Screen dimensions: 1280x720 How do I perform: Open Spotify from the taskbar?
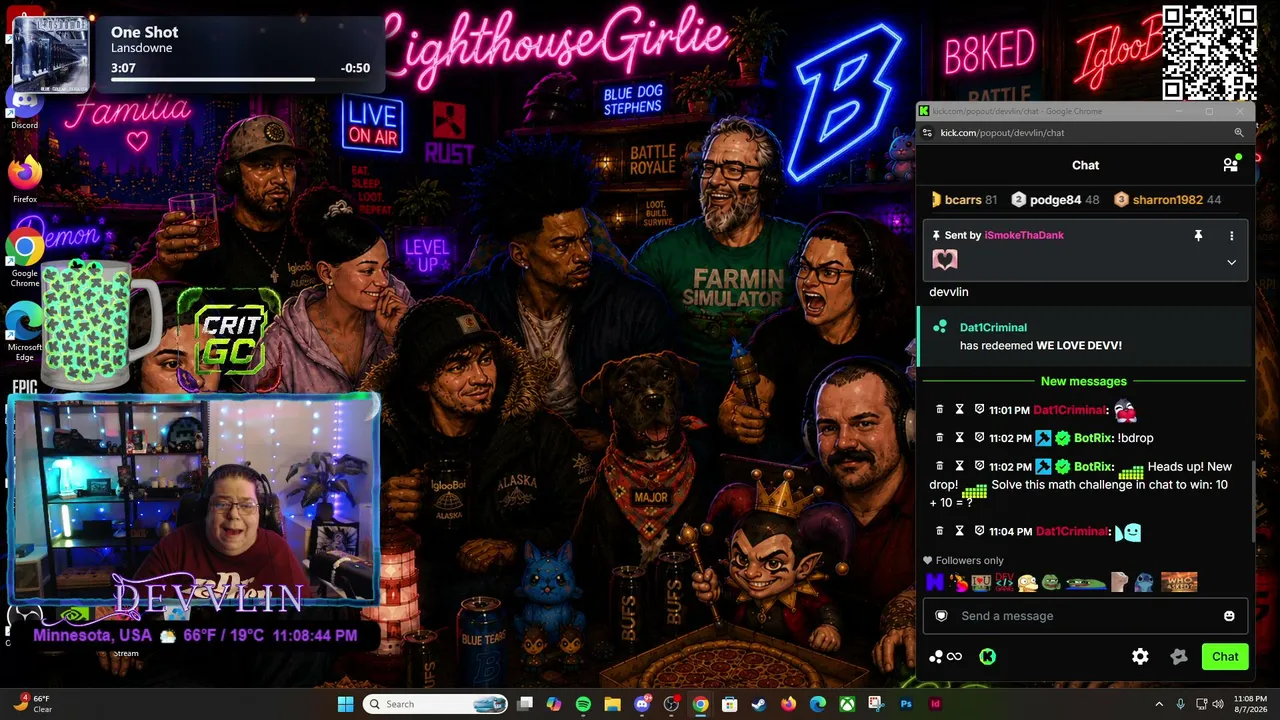coord(583,704)
